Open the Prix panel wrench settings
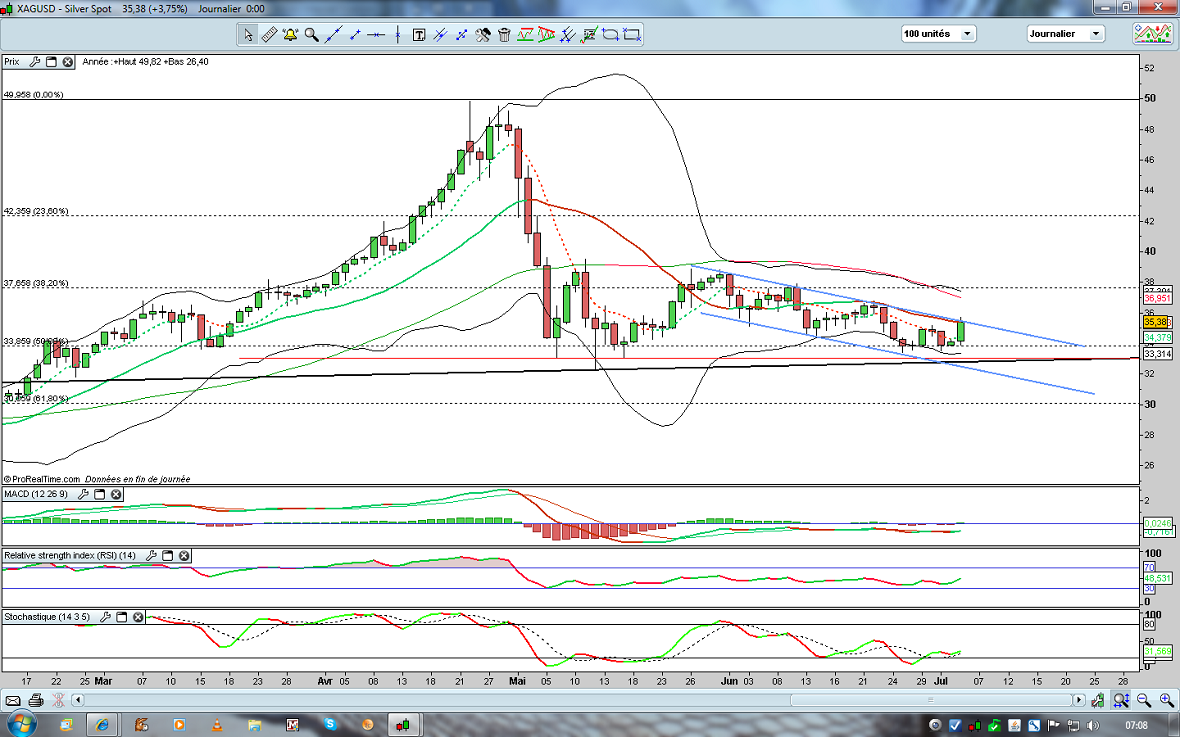 (35, 62)
